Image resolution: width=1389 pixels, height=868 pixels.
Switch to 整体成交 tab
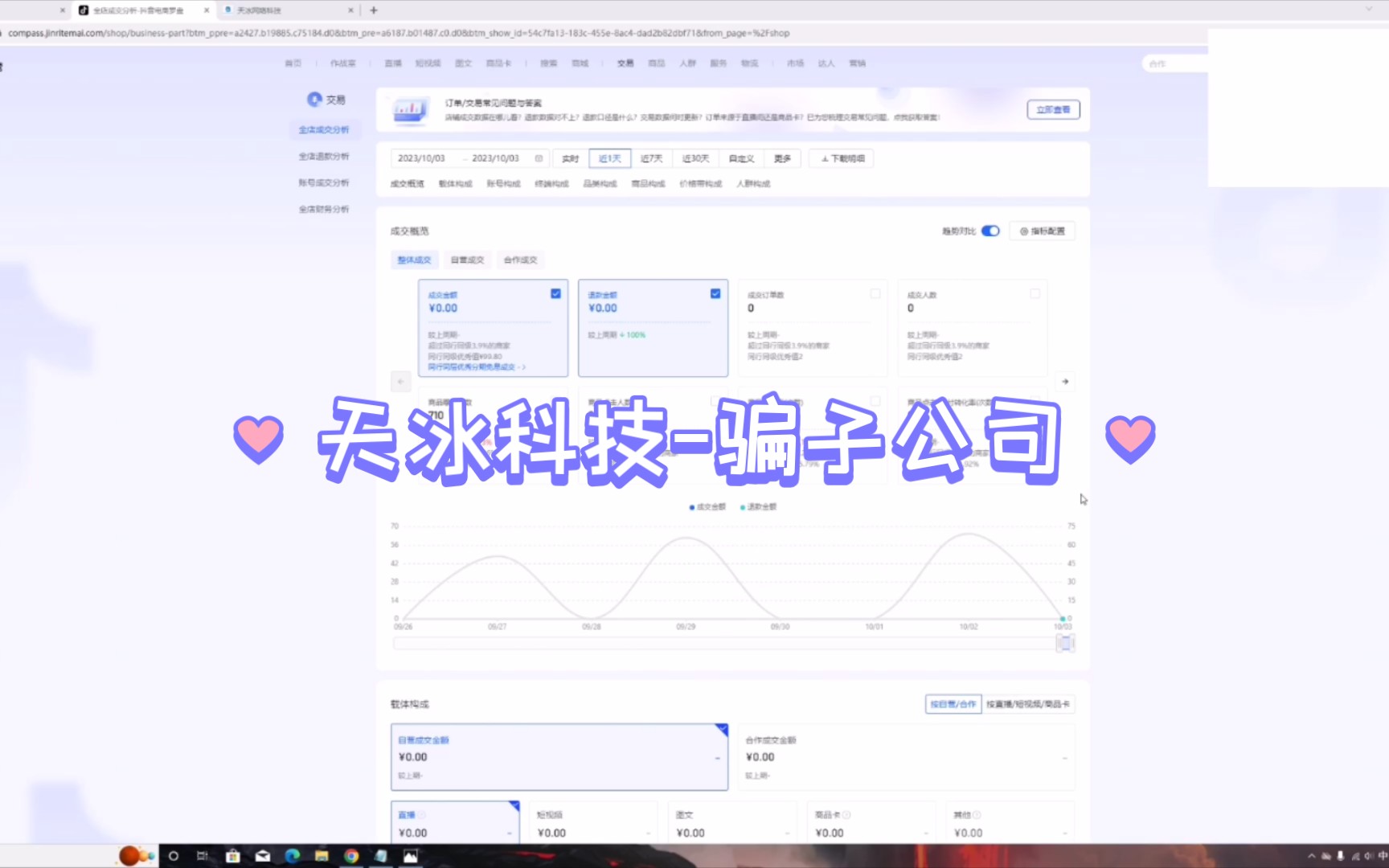click(414, 260)
